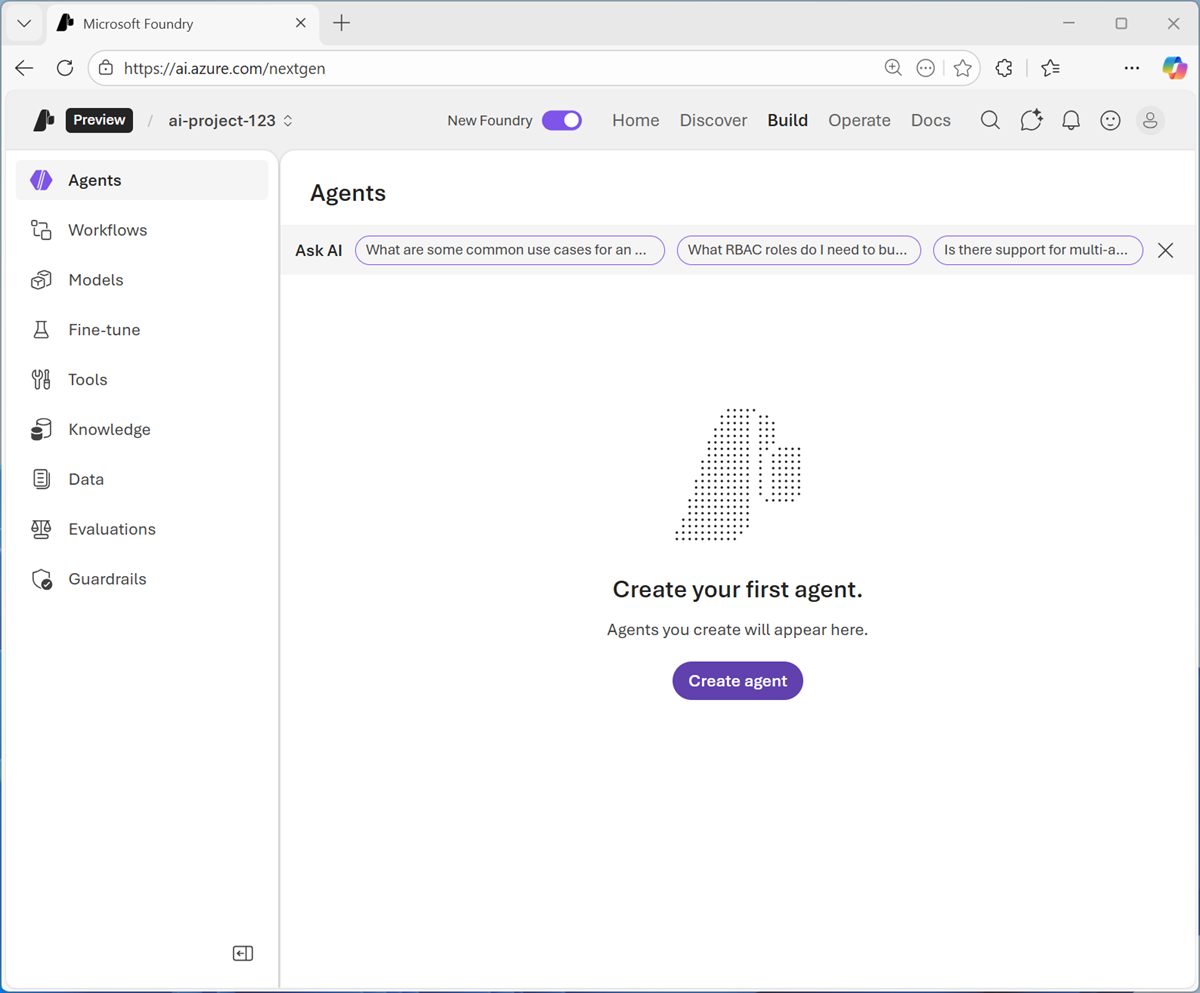Open the Knowledge section
1200x993 pixels.
tap(108, 429)
